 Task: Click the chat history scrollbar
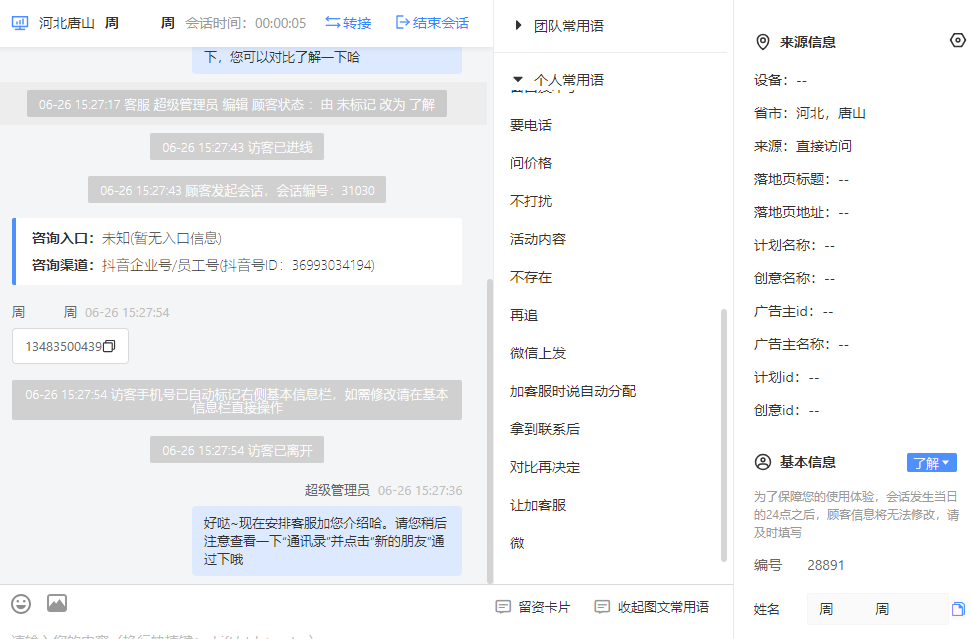point(490,431)
